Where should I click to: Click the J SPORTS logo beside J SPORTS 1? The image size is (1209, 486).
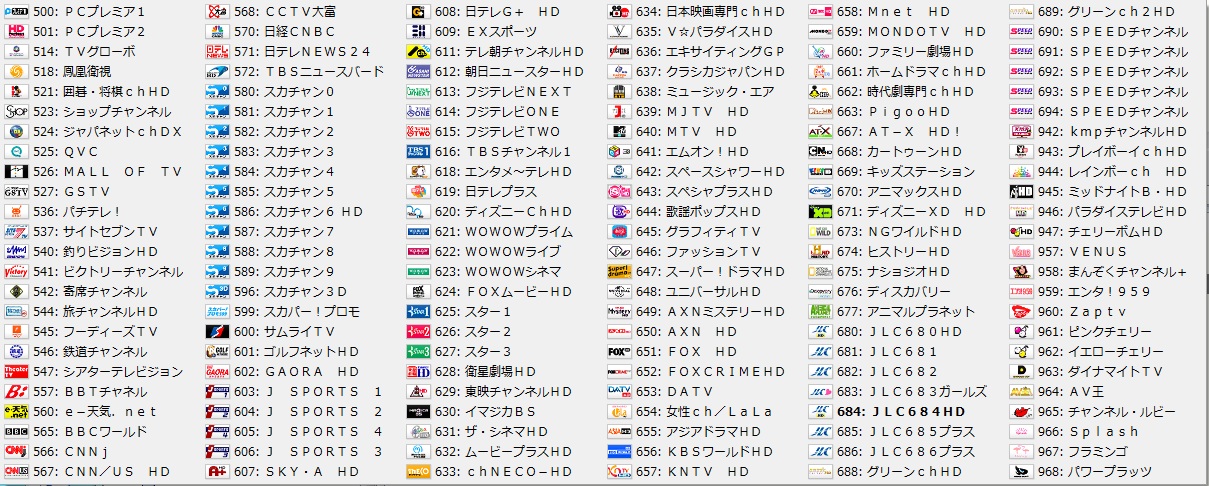click(x=218, y=391)
